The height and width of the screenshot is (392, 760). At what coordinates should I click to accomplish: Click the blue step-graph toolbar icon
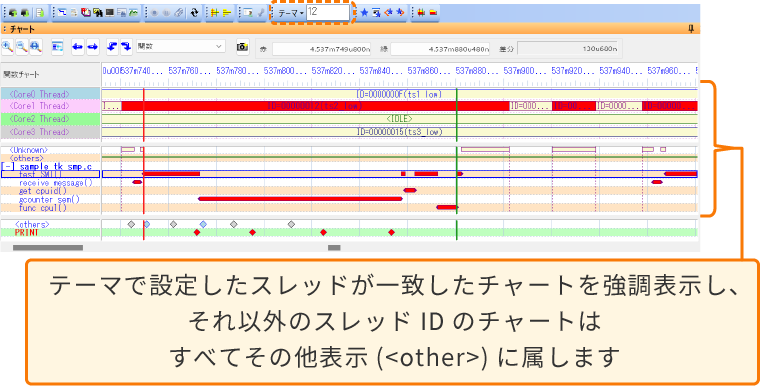click(63, 13)
